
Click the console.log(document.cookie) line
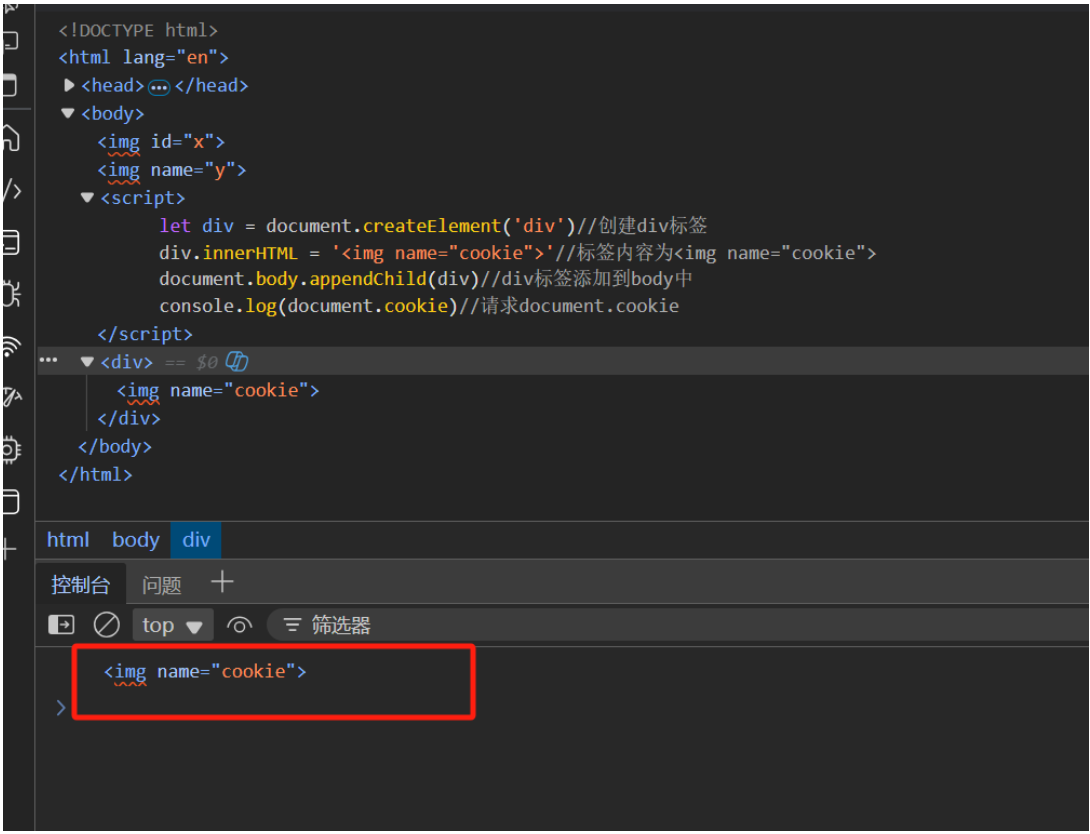(x=419, y=306)
